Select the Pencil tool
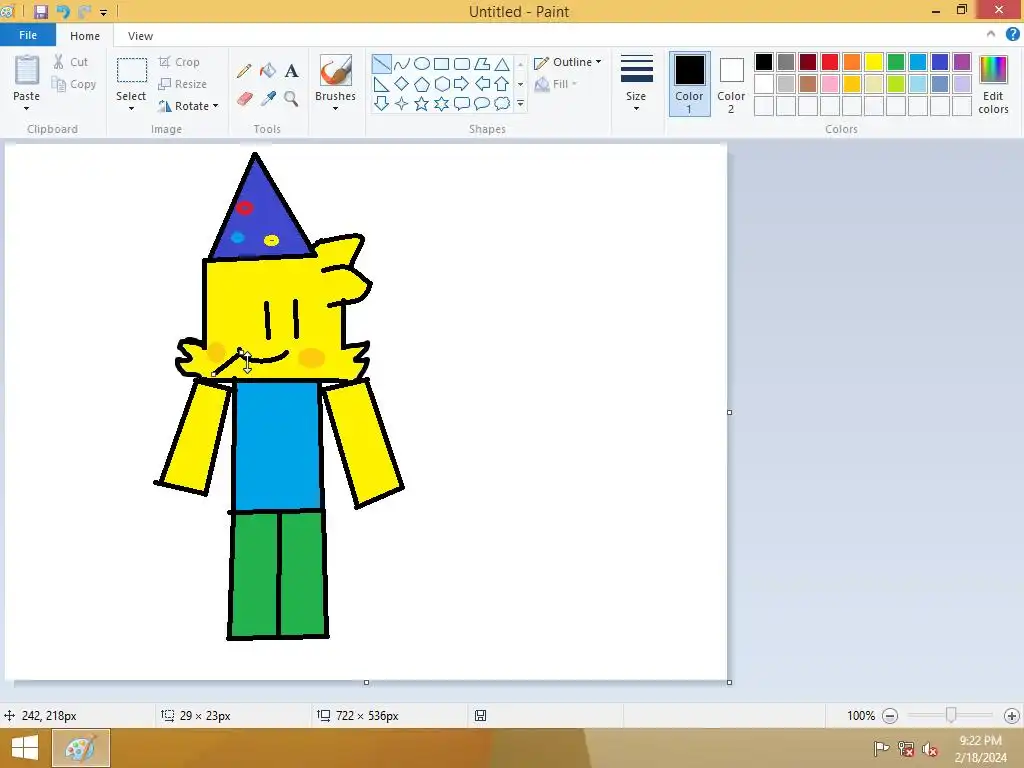Viewport: 1024px width, 768px height. 244,71
